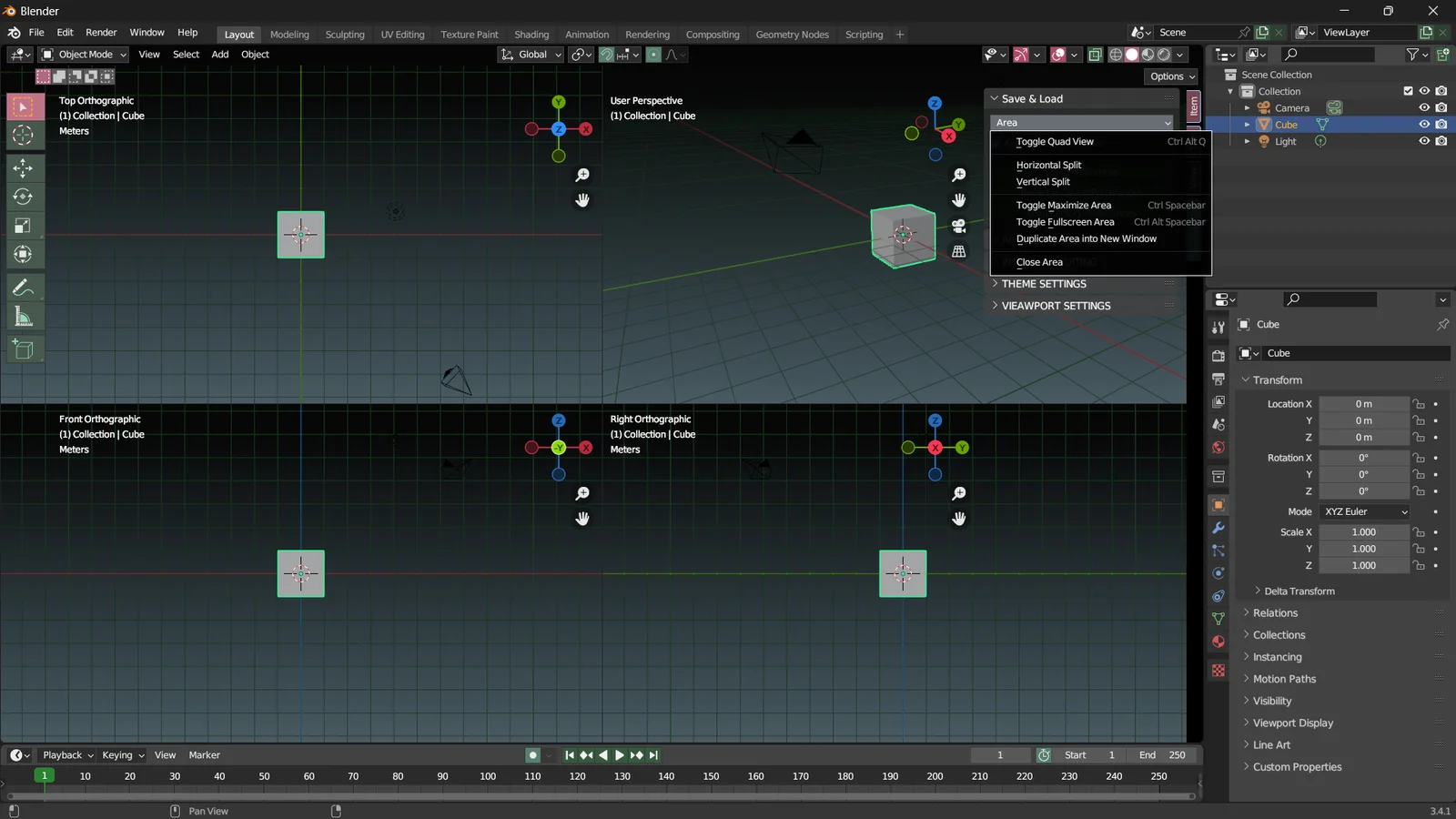Select the Move tool in the viewport toolbar
Screen dimensions: 1456x819
pos(23,167)
